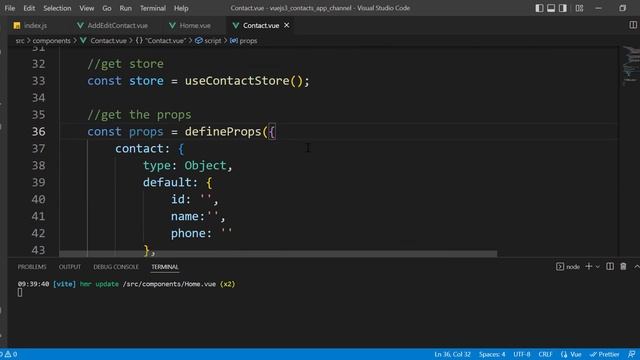Open the View menu
This screenshot has width=640, height=360.
(x=87, y=8)
